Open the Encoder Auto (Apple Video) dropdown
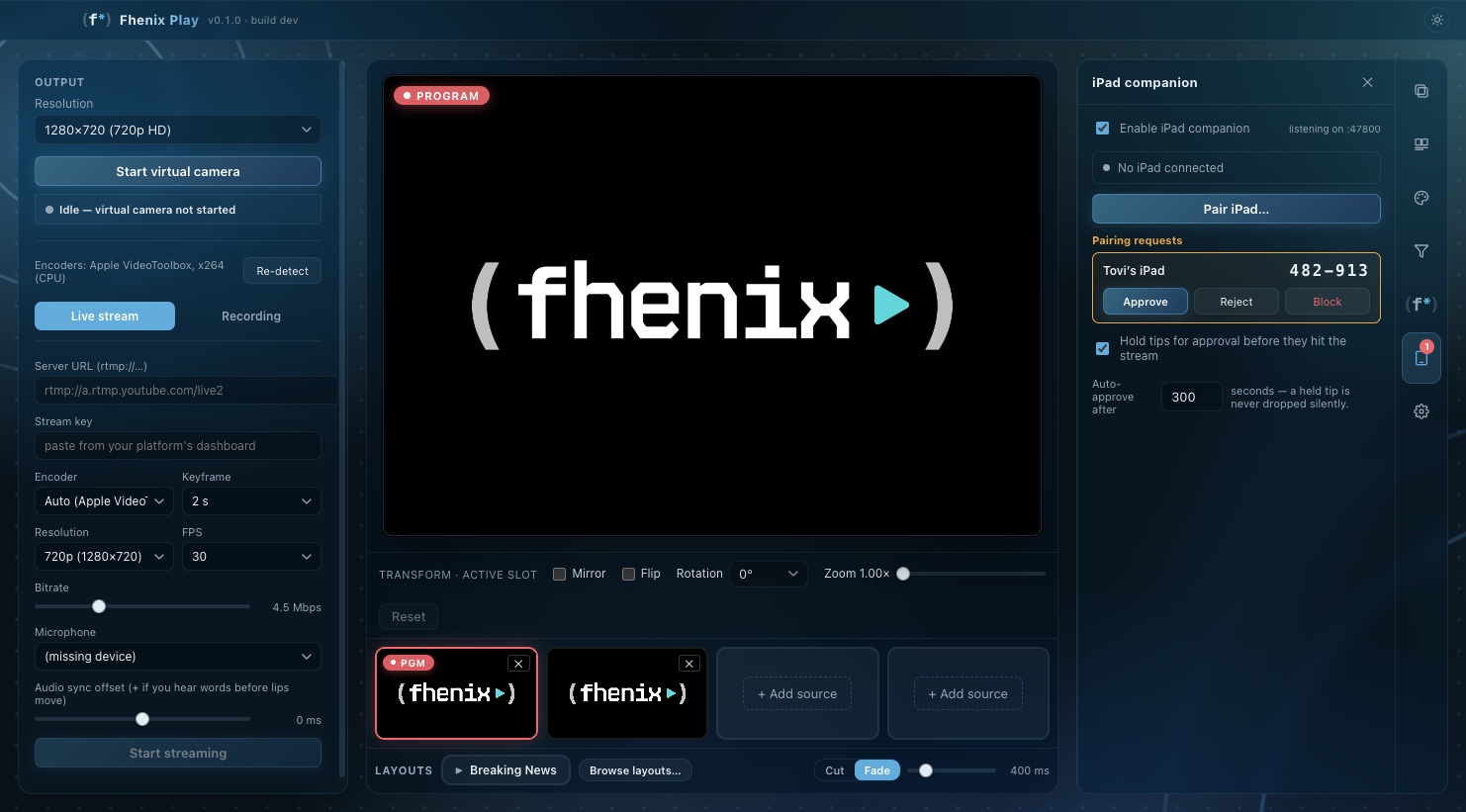1466x812 pixels. (x=104, y=501)
